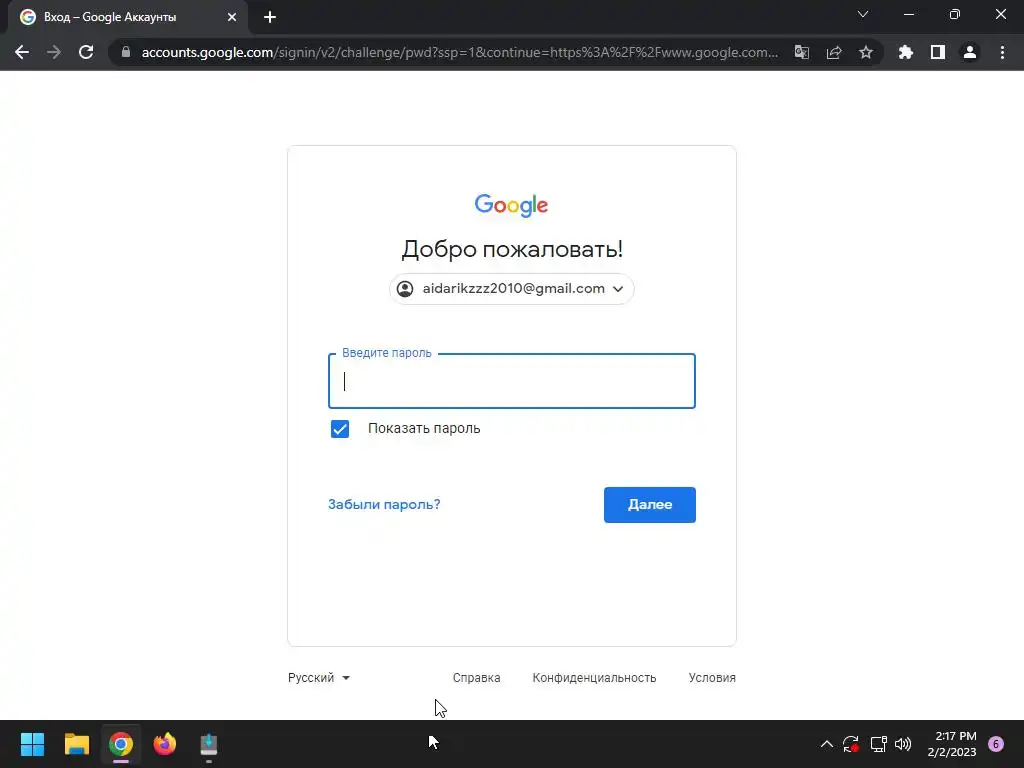1024x768 pixels.
Task: Launch Firefox from the taskbar
Action: [x=165, y=744]
